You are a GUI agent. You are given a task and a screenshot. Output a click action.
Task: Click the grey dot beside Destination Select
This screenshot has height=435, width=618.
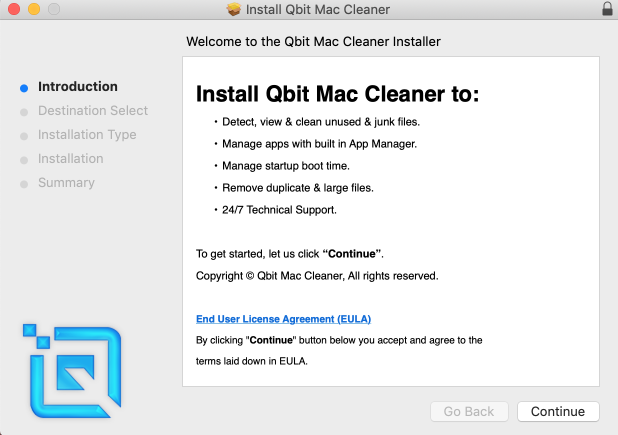click(x=25, y=111)
